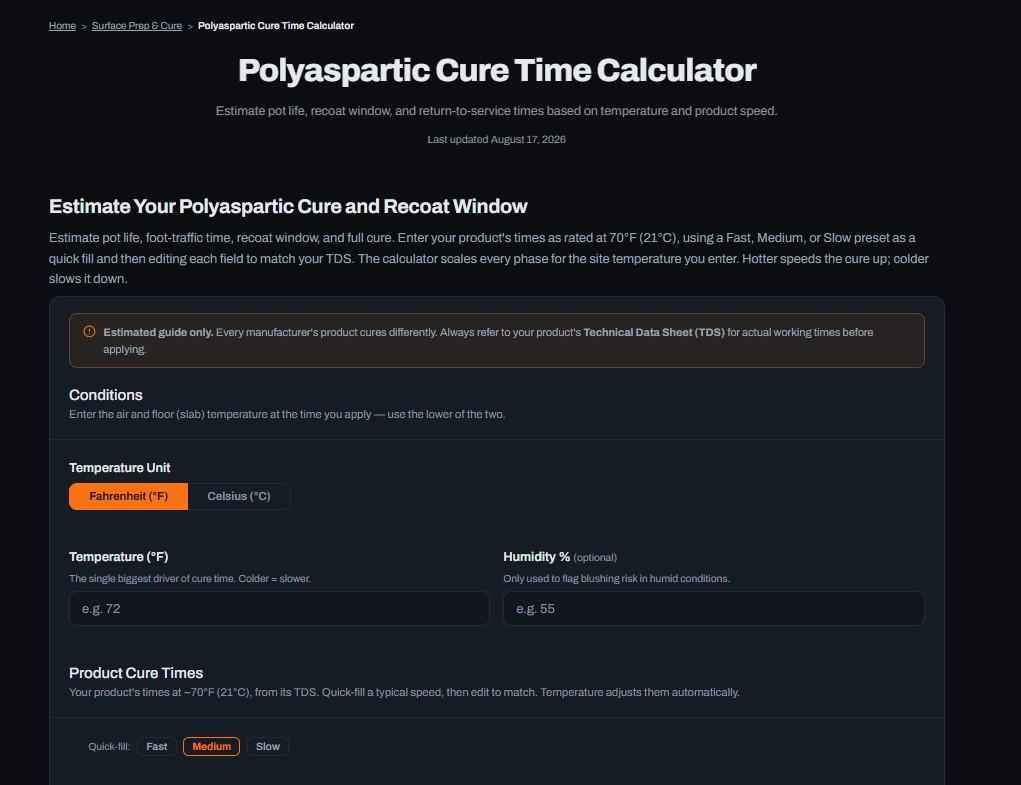Switch the unit to Celsius (°C)
Viewport: 1021px width, 785px height.
click(x=239, y=496)
